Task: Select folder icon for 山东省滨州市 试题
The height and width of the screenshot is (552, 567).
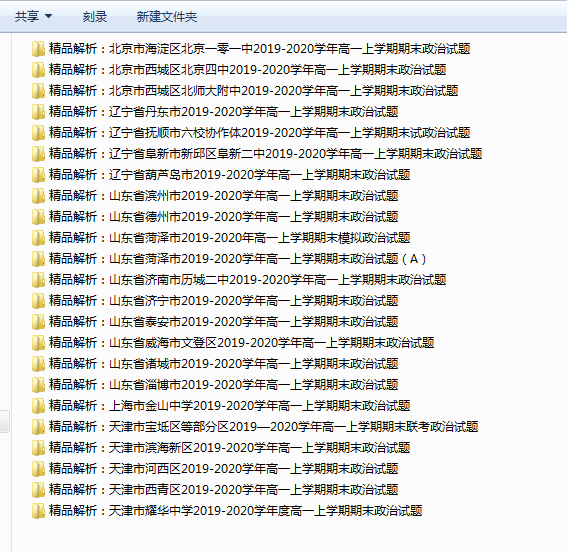Action: click(38, 196)
